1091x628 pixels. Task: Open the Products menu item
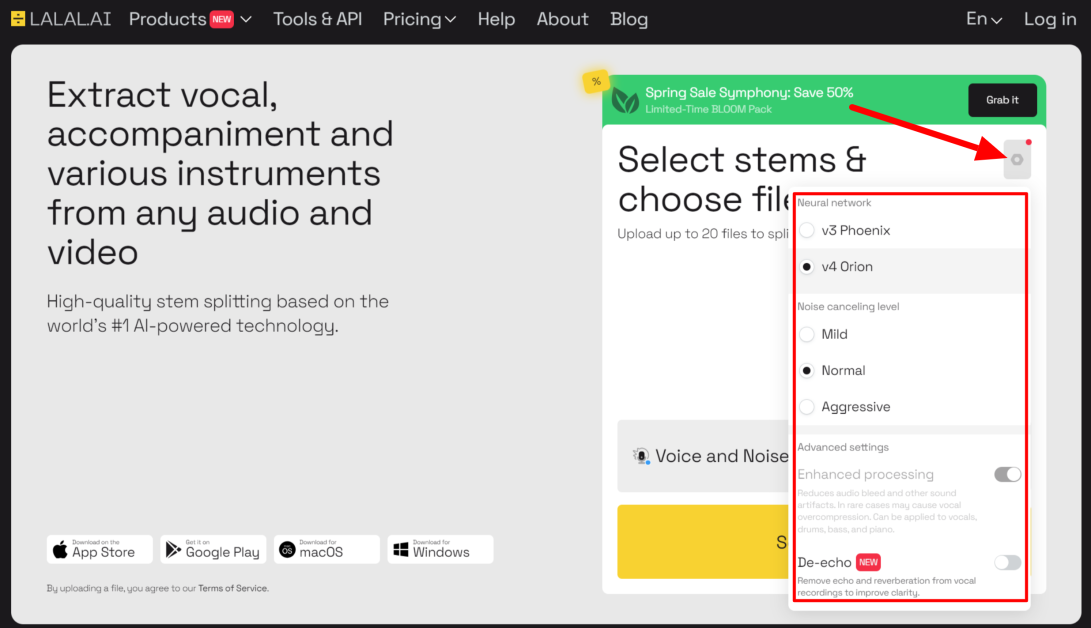167,19
